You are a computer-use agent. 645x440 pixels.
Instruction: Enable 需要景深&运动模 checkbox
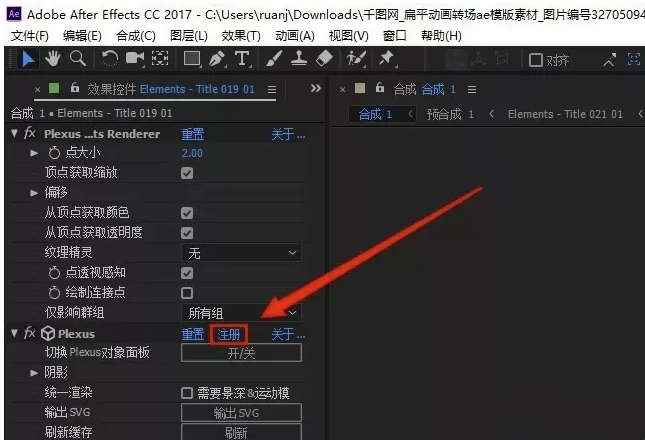point(187,393)
